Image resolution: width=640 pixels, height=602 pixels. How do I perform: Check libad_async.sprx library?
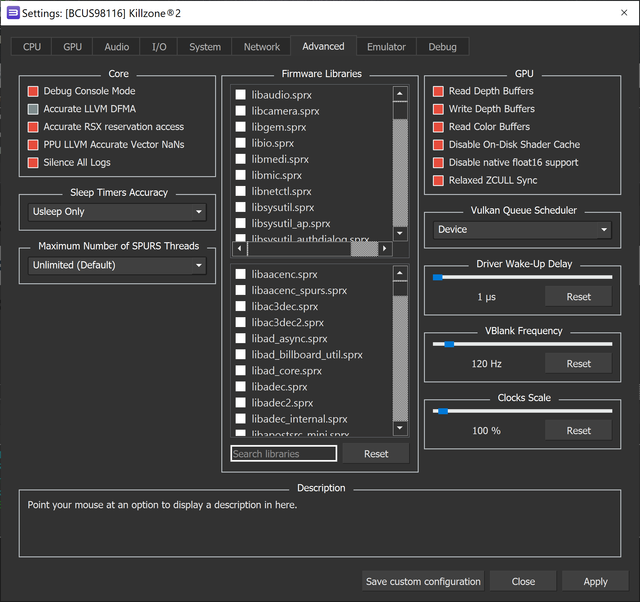(241, 338)
